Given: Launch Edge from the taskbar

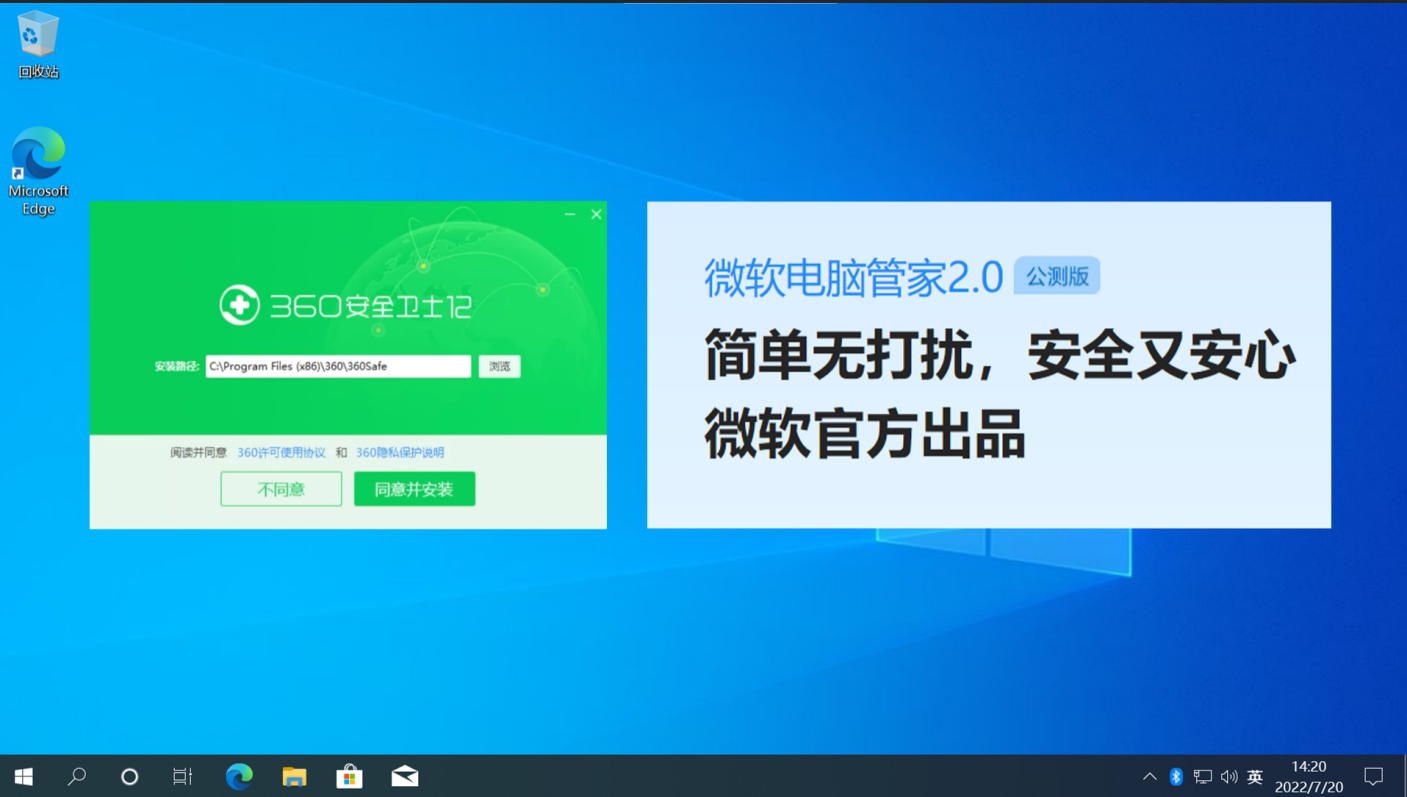Looking at the screenshot, I should click(239, 776).
